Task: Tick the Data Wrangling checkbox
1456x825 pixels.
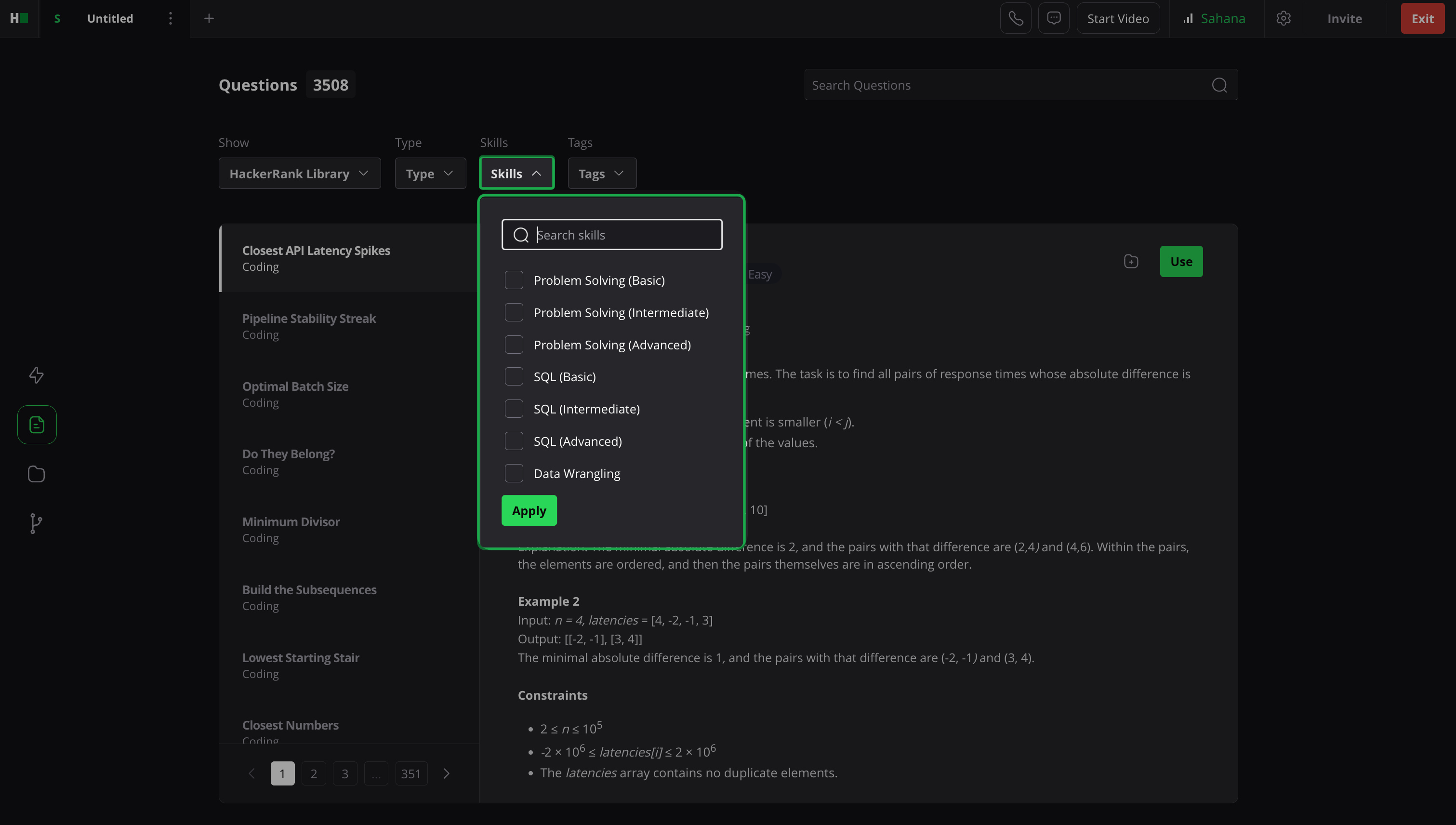Action: pos(514,473)
